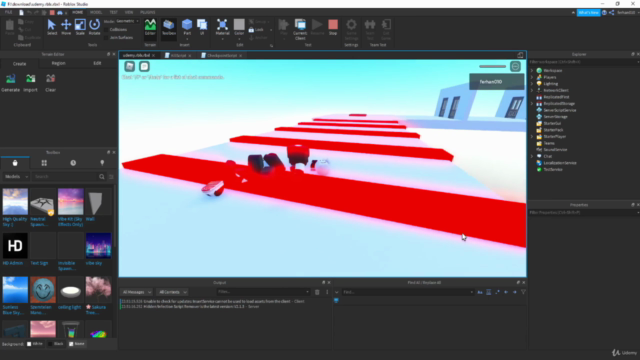640x360 pixels.
Task: Switch the Current Client view
Action: pos(300,29)
